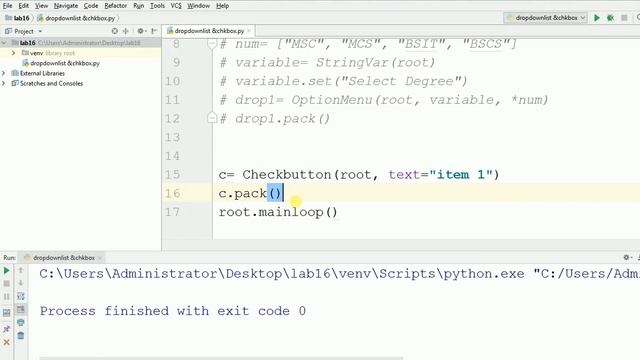This screenshot has width=640, height=360.
Task: Expand venv folder arrow
Action: click(13, 53)
